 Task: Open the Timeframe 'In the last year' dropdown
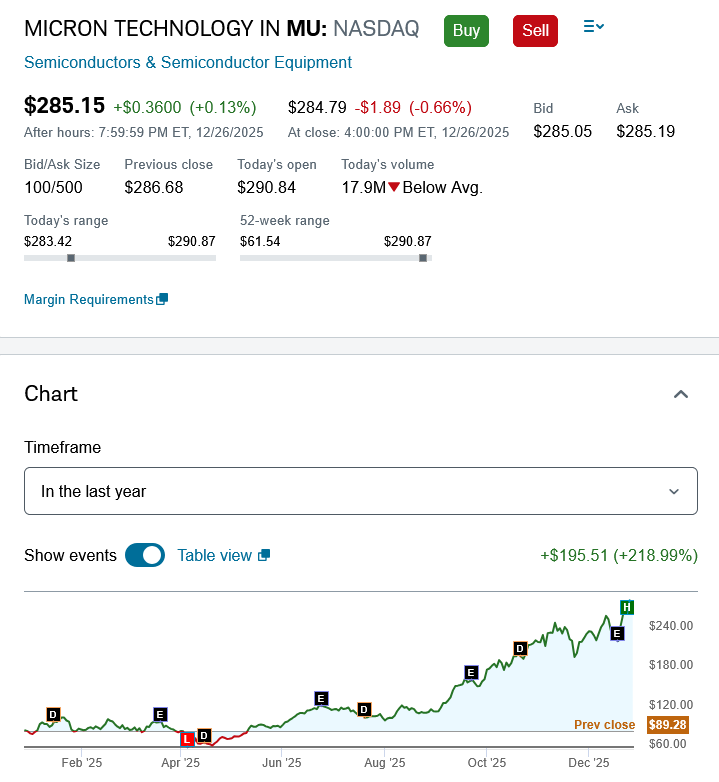360,491
